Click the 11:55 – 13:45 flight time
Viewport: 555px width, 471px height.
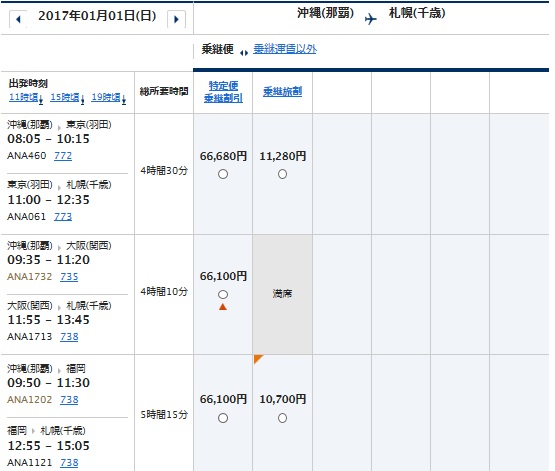click(48, 320)
